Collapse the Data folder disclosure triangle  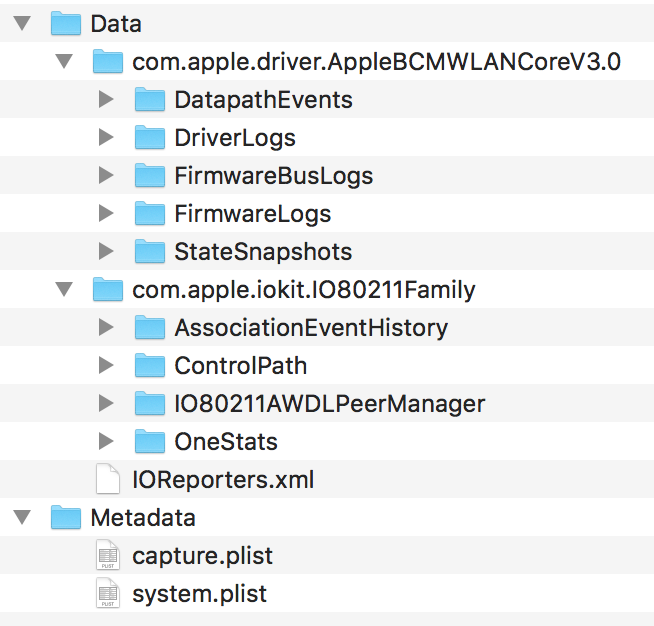23,23
